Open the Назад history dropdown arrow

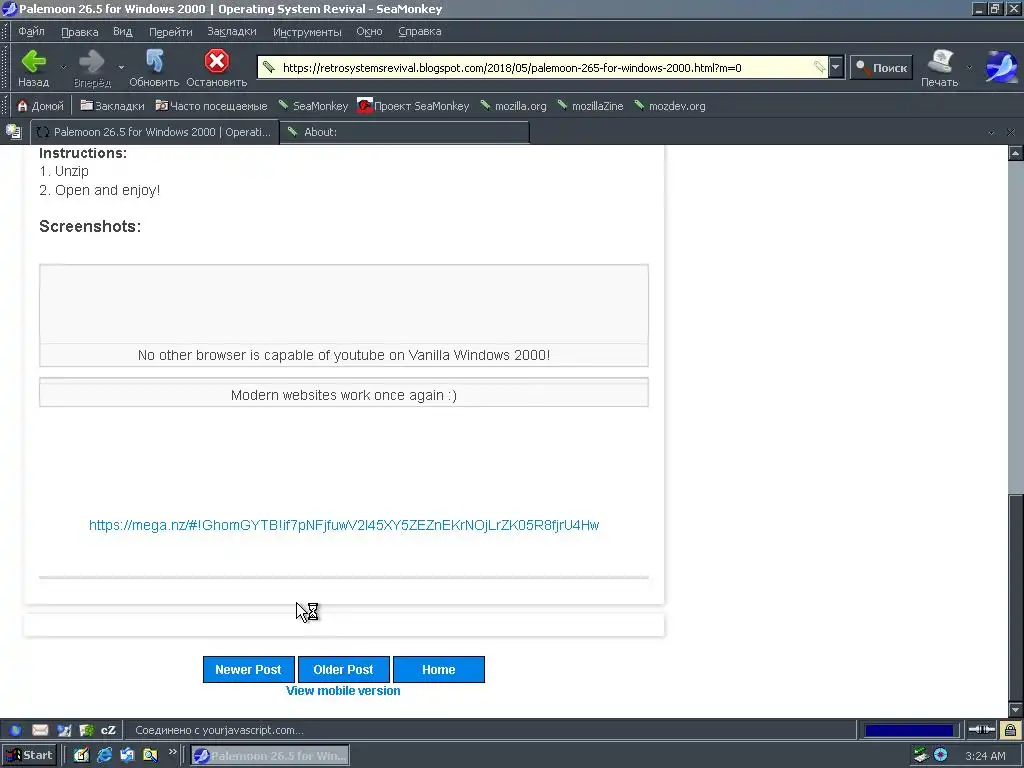(63, 67)
